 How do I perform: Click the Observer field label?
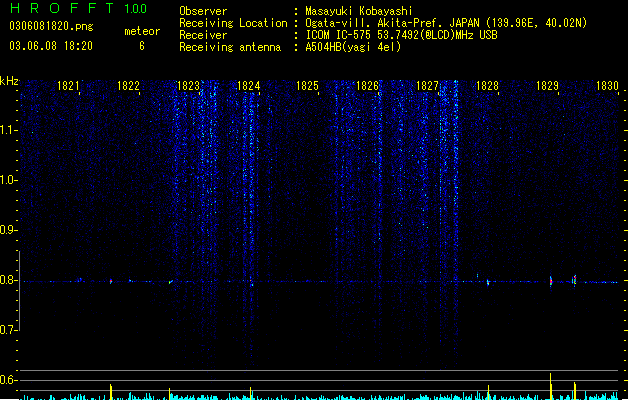click(x=203, y=11)
